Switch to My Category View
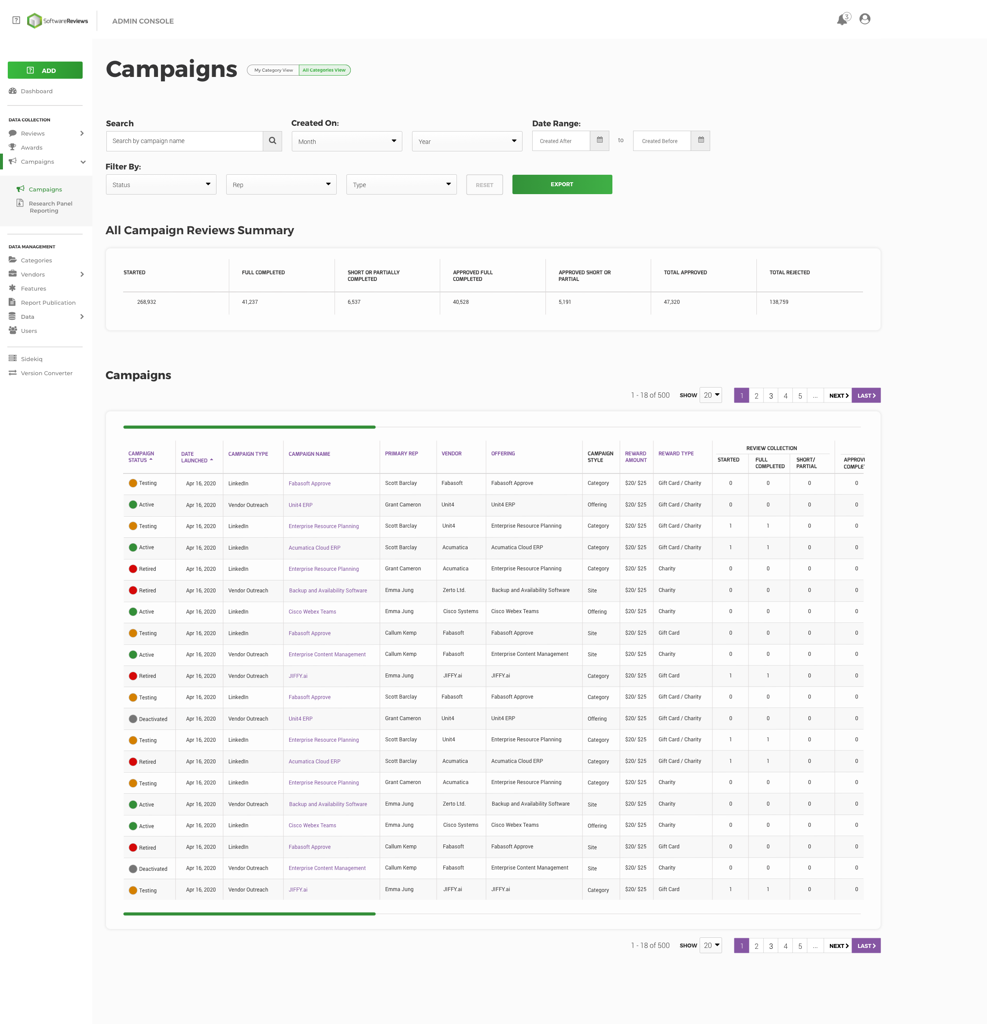The width and height of the screenshot is (987, 1024). (273, 70)
